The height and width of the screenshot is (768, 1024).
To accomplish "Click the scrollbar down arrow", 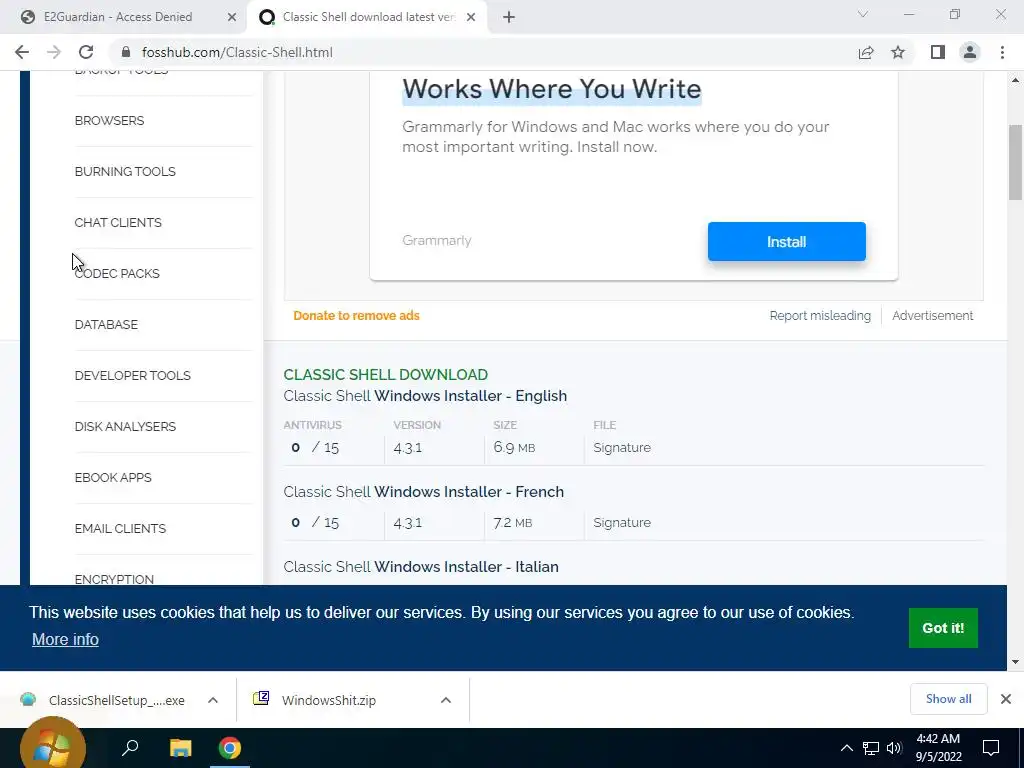I will pos(1015,662).
